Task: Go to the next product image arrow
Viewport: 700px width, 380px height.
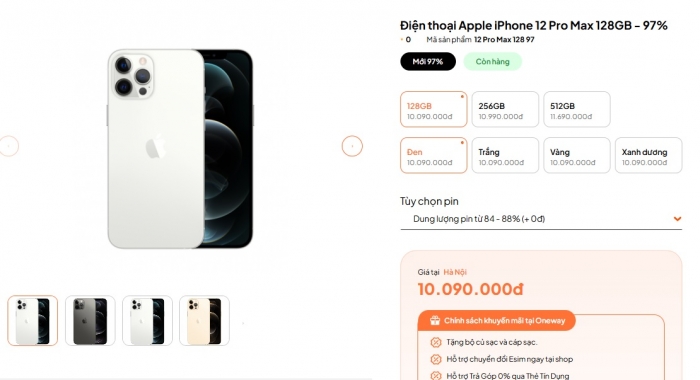Action: coord(352,146)
